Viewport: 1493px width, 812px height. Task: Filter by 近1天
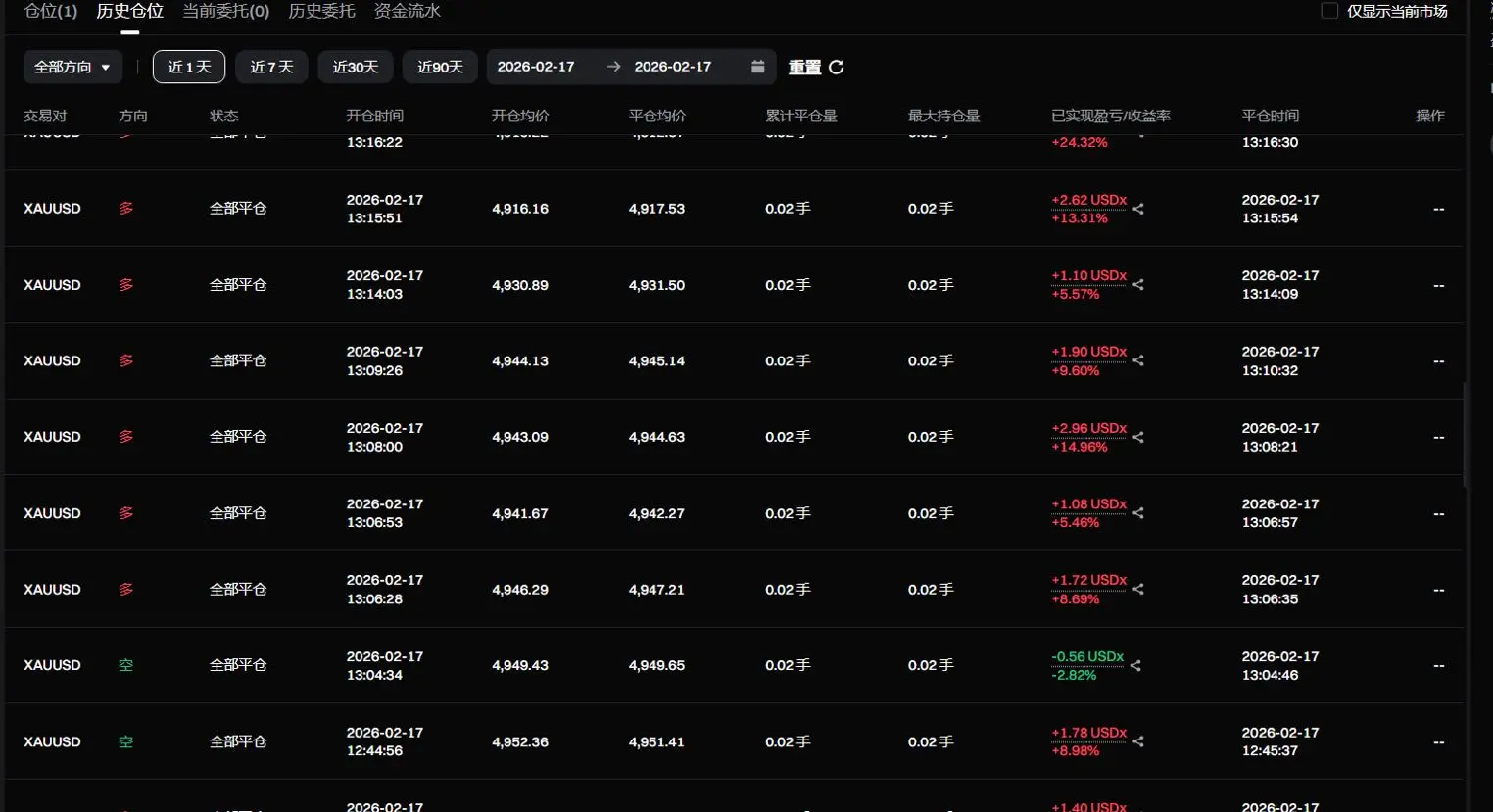[x=189, y=67]
